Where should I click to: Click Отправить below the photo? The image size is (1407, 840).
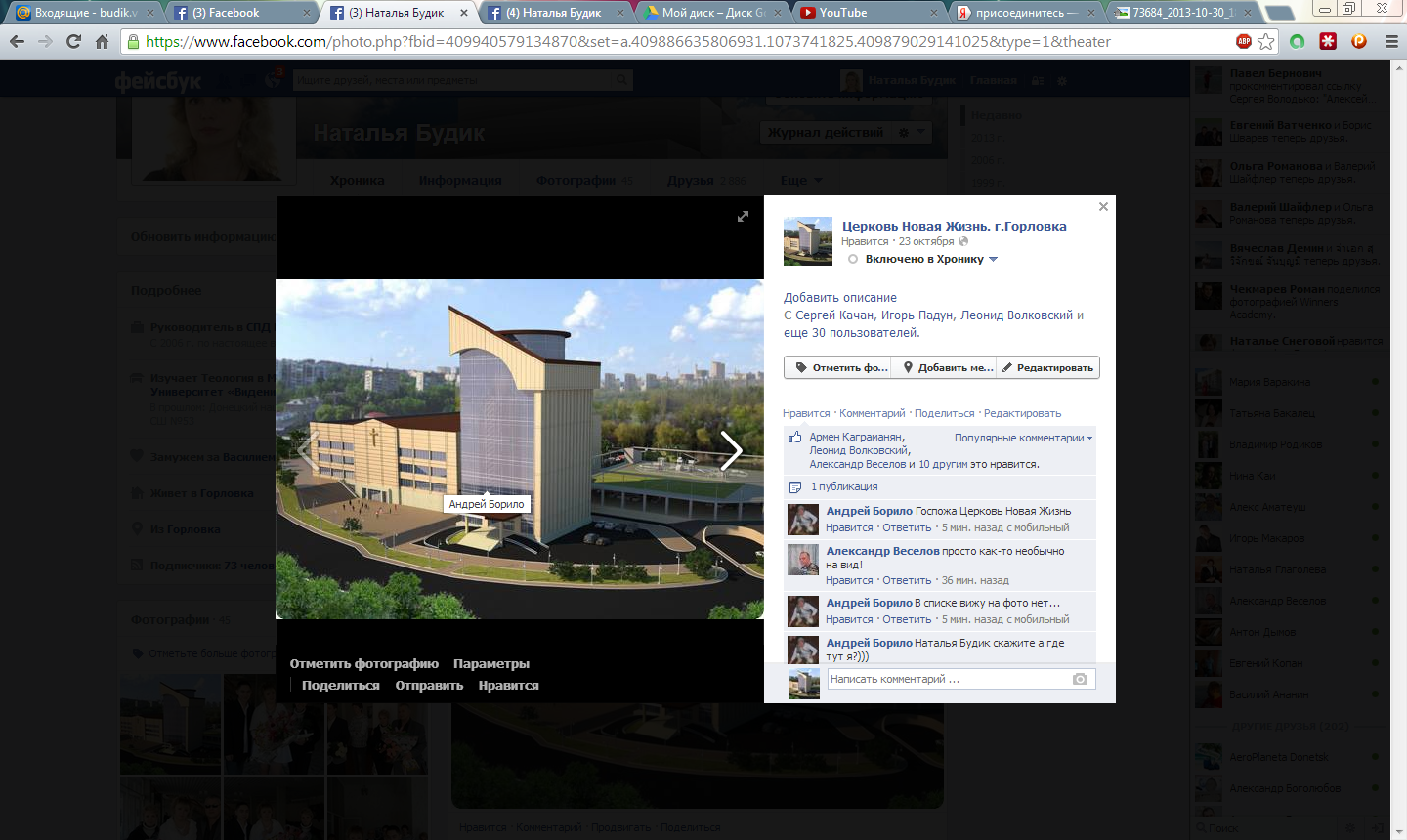[429, 686]
